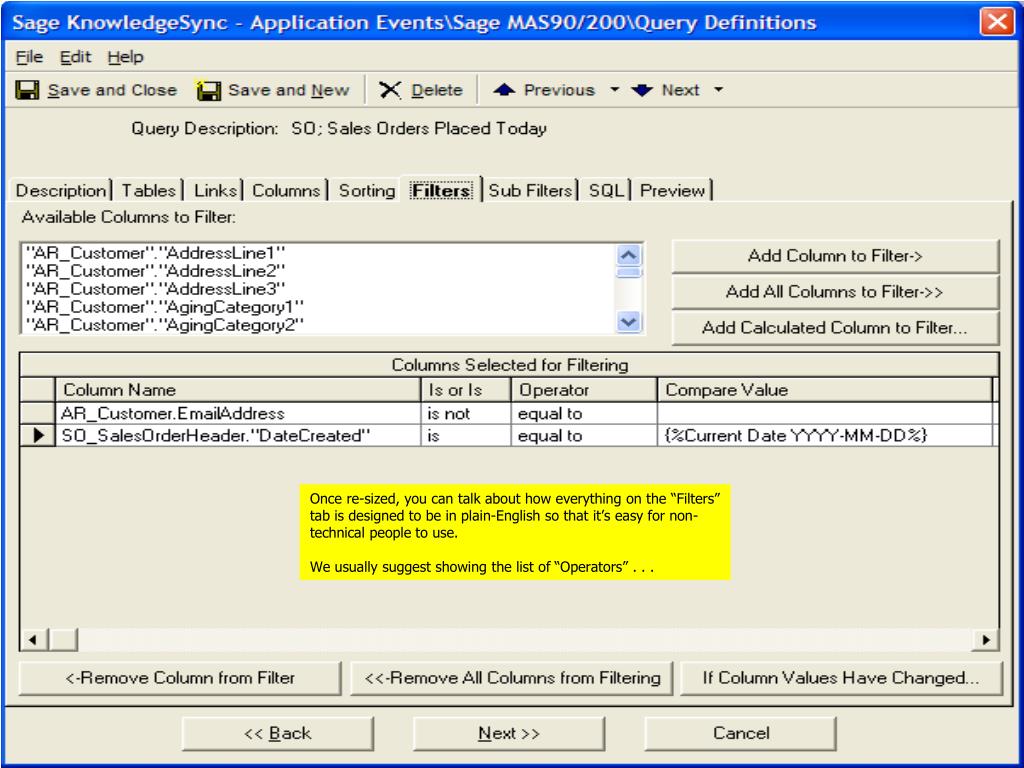Click Save and New toolbar label

point(289,90)
